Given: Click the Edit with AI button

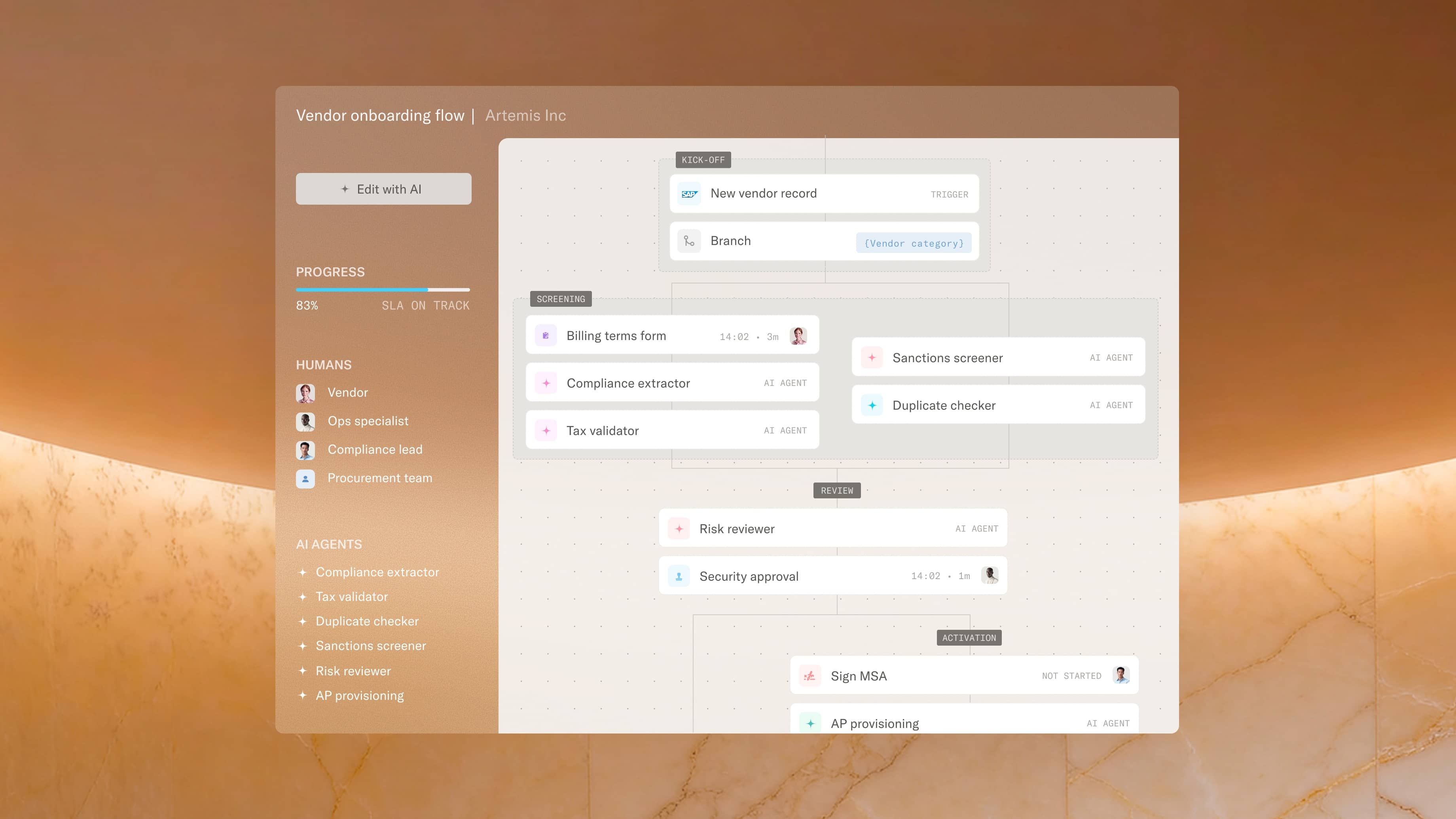Looking at the screenshot, I should pos(383,189).
